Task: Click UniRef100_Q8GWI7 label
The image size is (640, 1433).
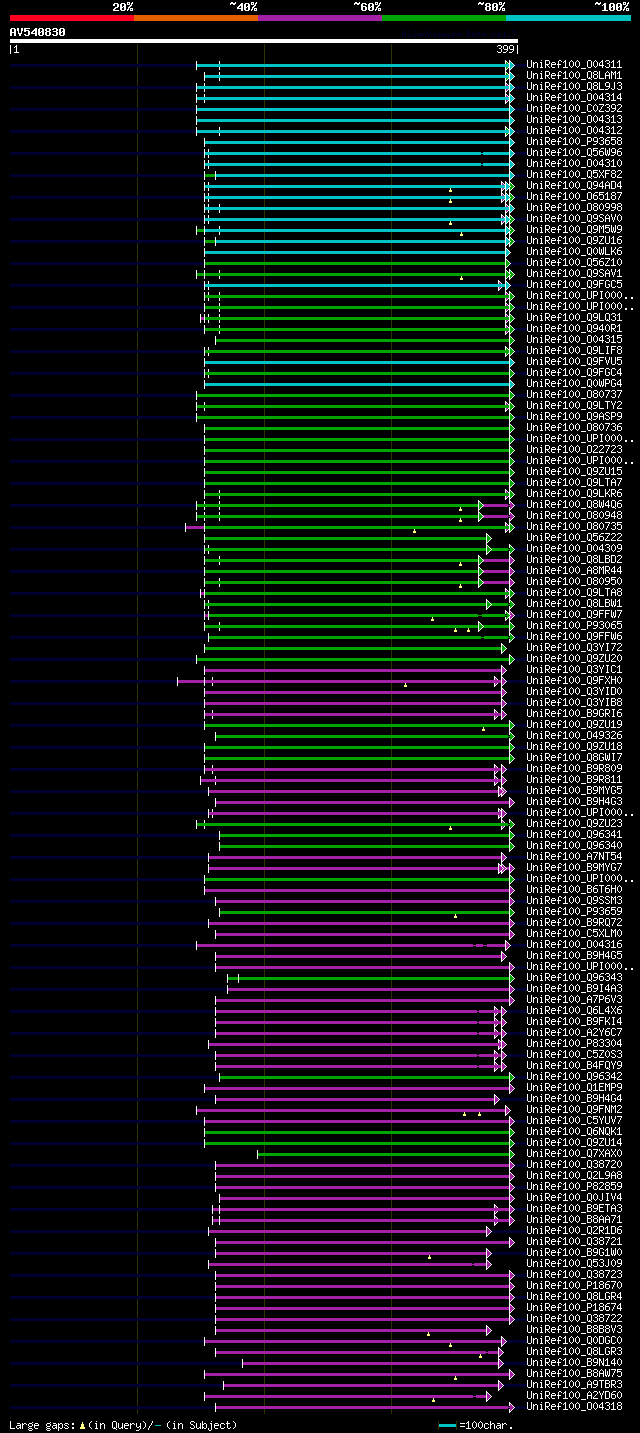Action: click(x=574, y=758)
